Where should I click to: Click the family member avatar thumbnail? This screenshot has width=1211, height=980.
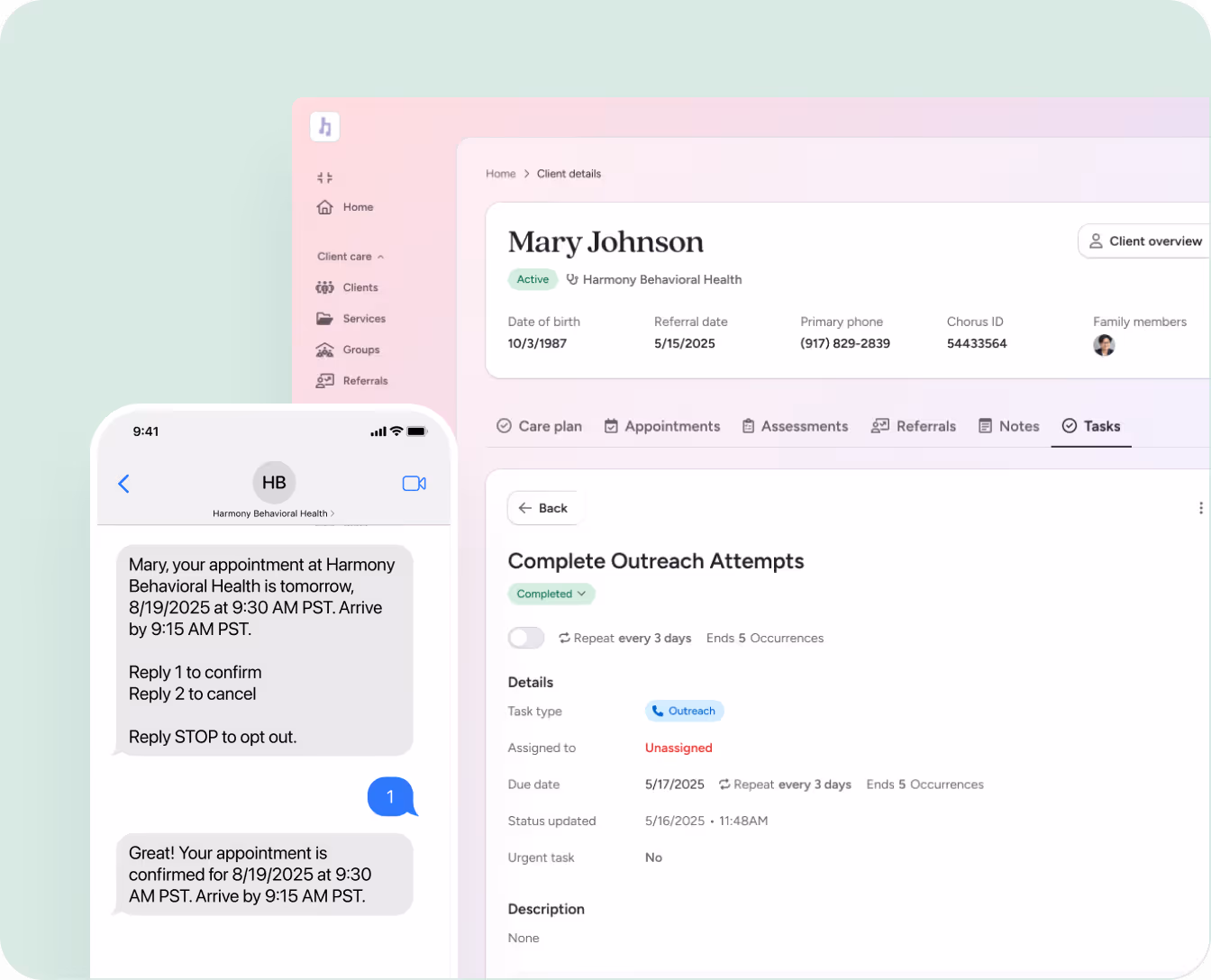pos(1104,345)
